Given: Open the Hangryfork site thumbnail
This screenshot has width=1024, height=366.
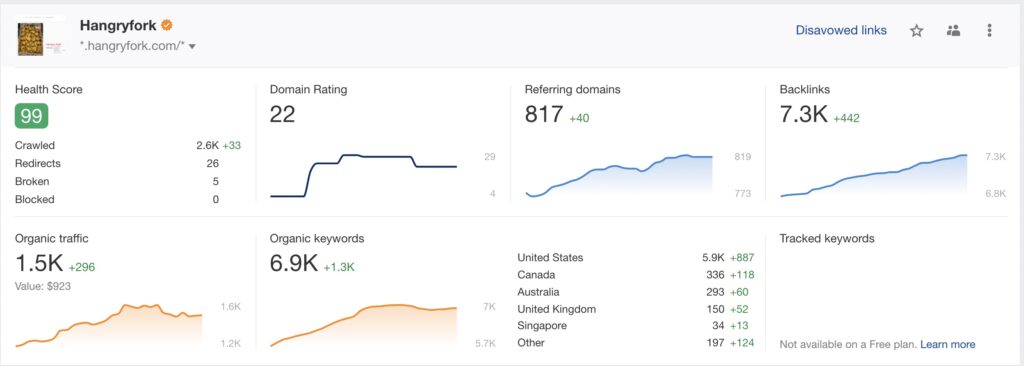Looking at the screenshot, I should [x=31, y=39].
